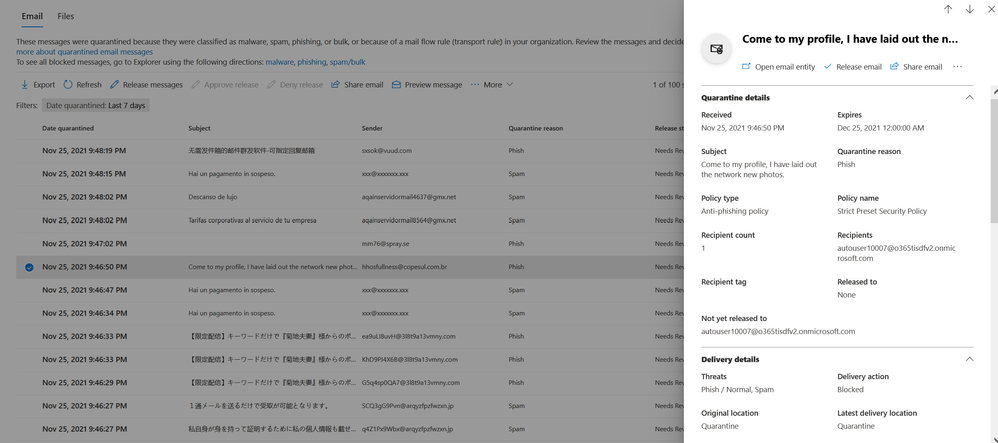Screen dimensions: 998x443
Task: Collapse the Delivery details section
Action: point(969,359)
